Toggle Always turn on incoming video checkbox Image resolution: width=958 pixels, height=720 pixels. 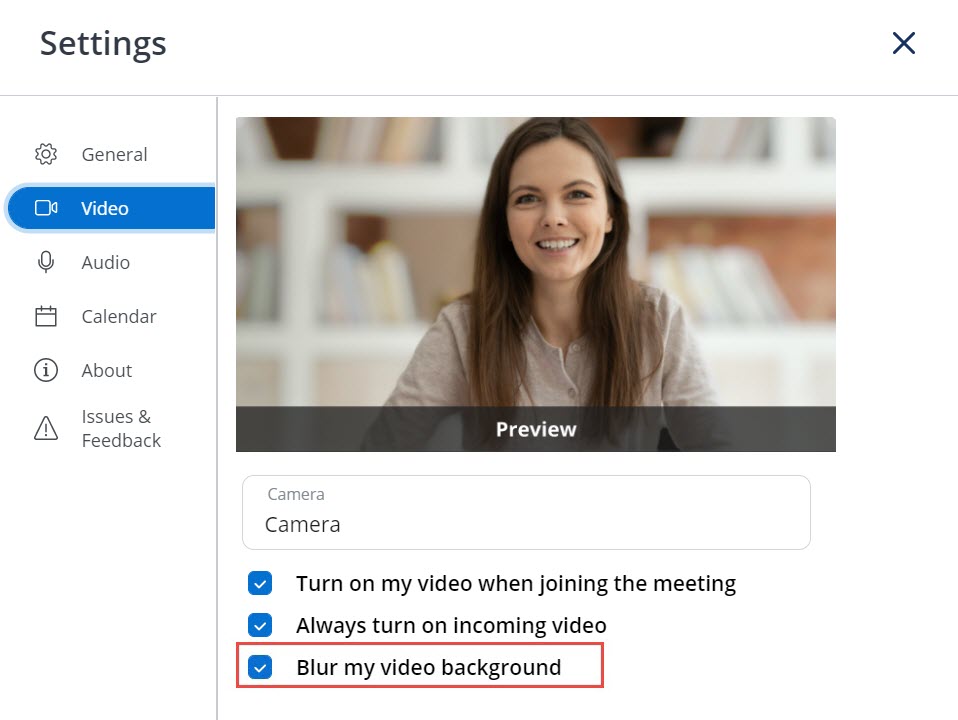[260, 625]
